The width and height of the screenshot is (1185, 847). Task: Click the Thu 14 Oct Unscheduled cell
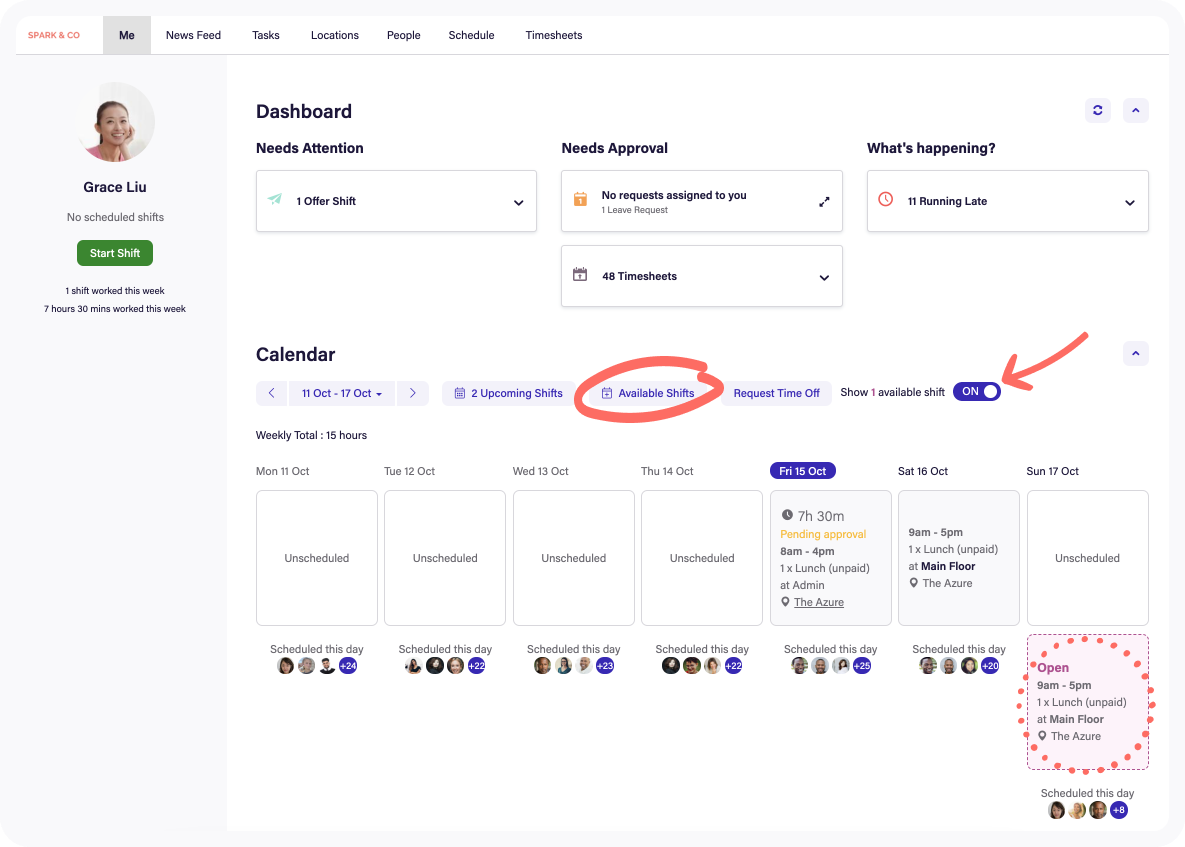[702, 558]
